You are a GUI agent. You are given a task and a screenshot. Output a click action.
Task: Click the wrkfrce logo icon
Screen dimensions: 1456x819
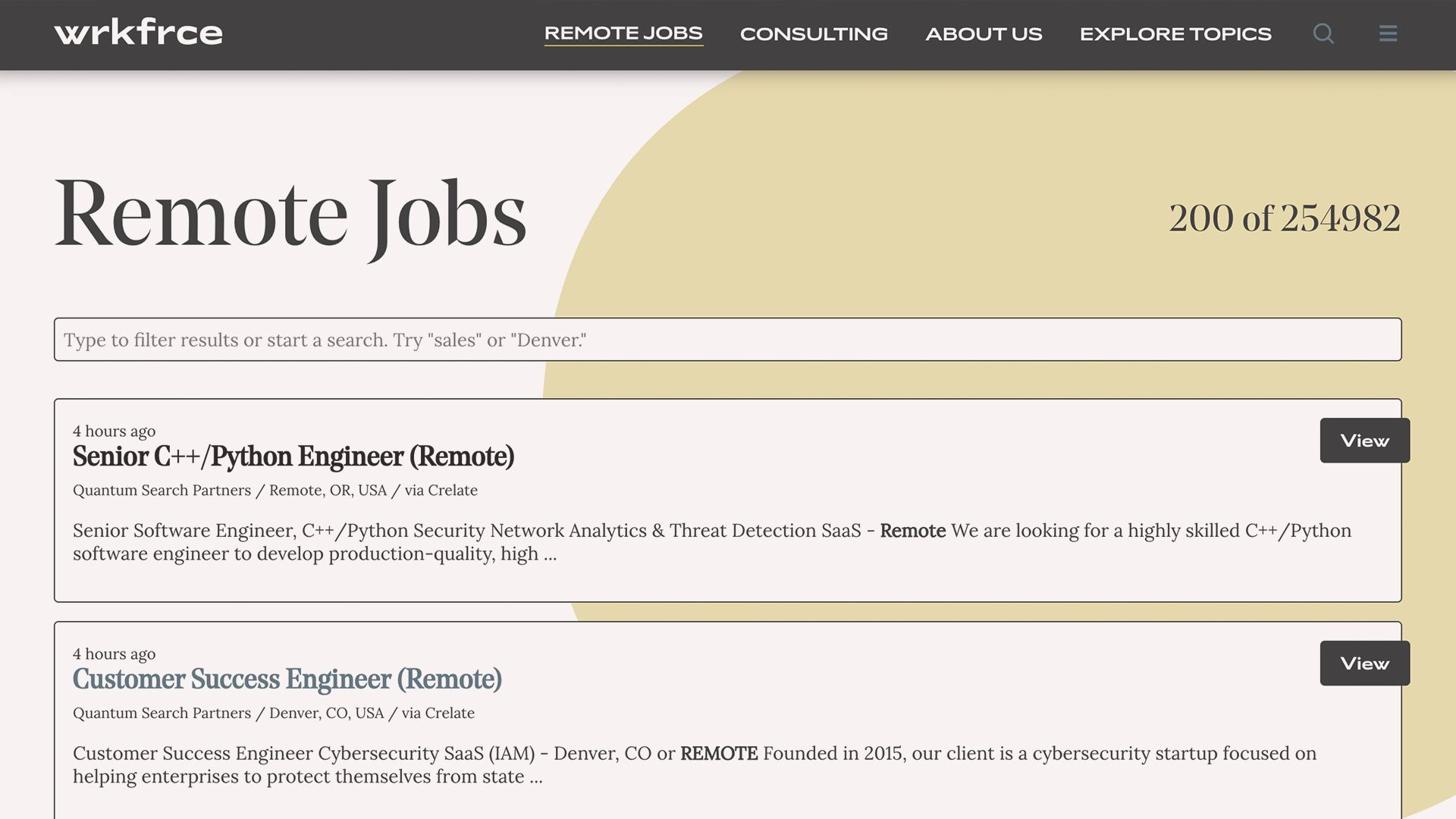137,33
